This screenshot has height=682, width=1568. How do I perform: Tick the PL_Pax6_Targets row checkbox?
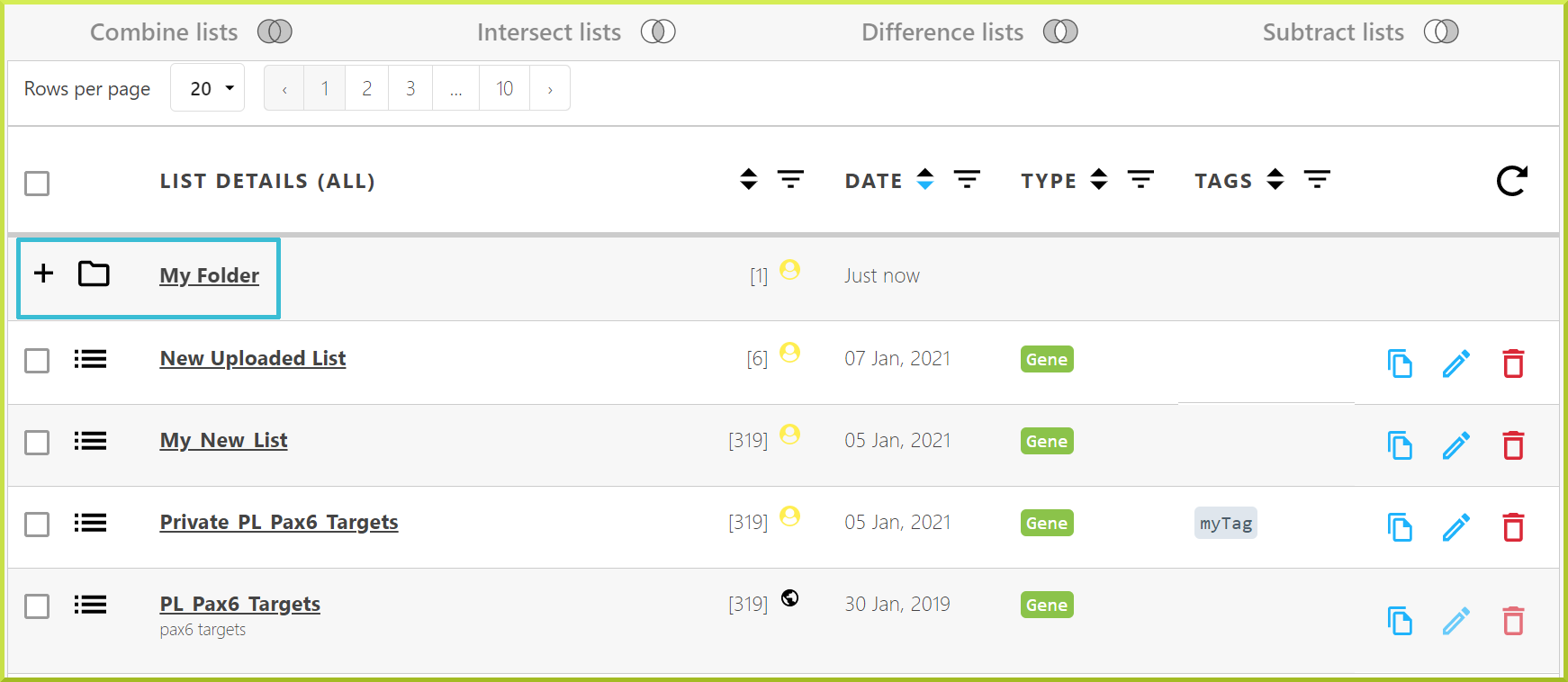(x=37, y=606)
